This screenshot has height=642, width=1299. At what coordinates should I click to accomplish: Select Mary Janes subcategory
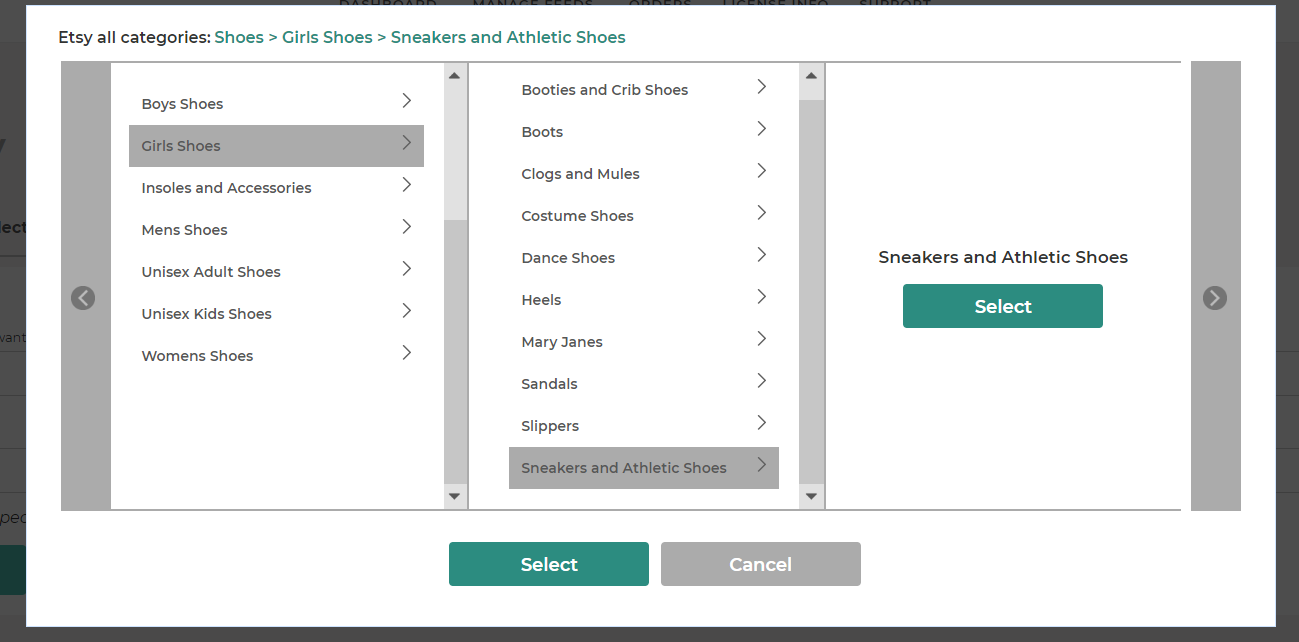(x=644, y=342)
